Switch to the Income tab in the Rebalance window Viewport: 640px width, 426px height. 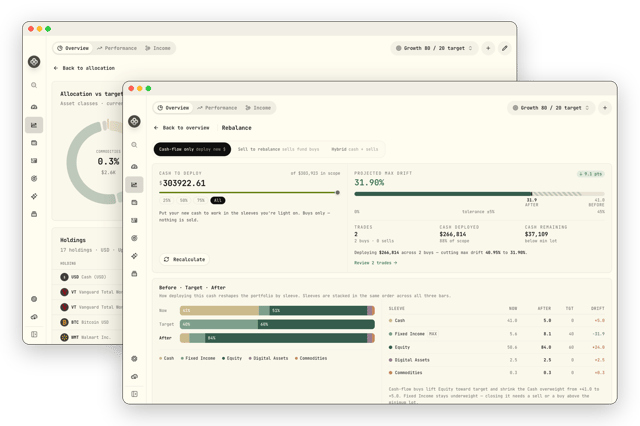pyautogui.click(x=258, y=108)
